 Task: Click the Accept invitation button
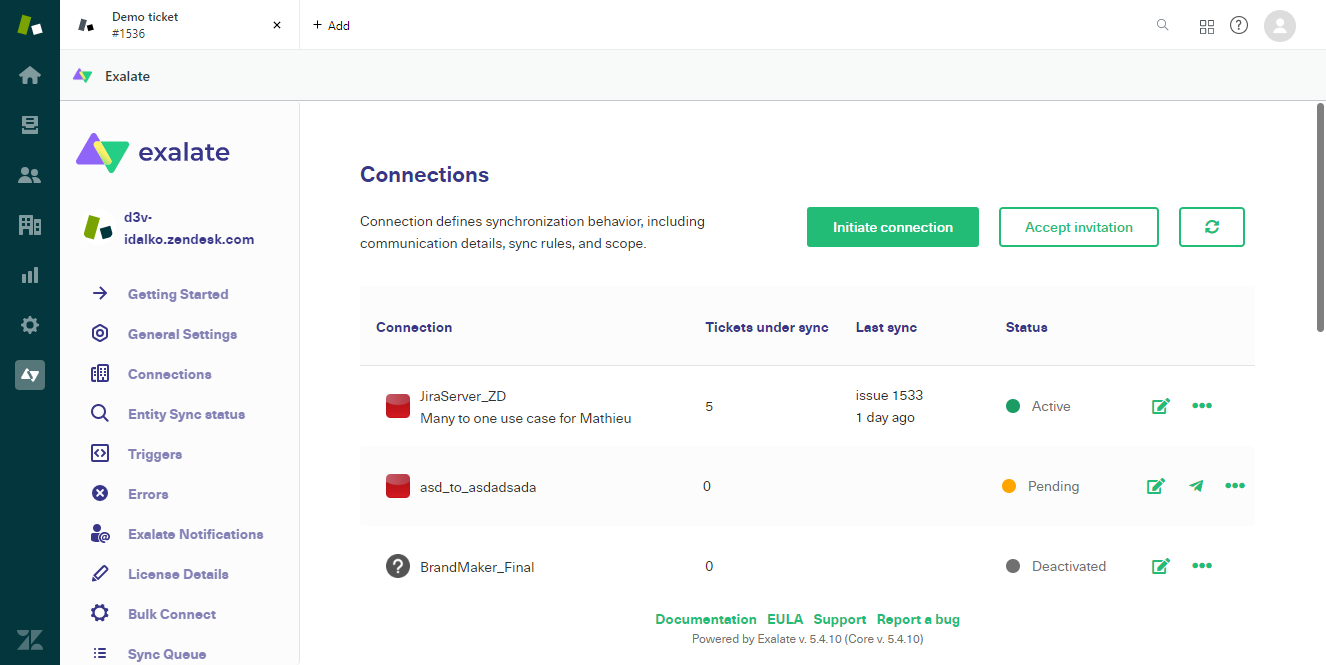(1079, 227)
